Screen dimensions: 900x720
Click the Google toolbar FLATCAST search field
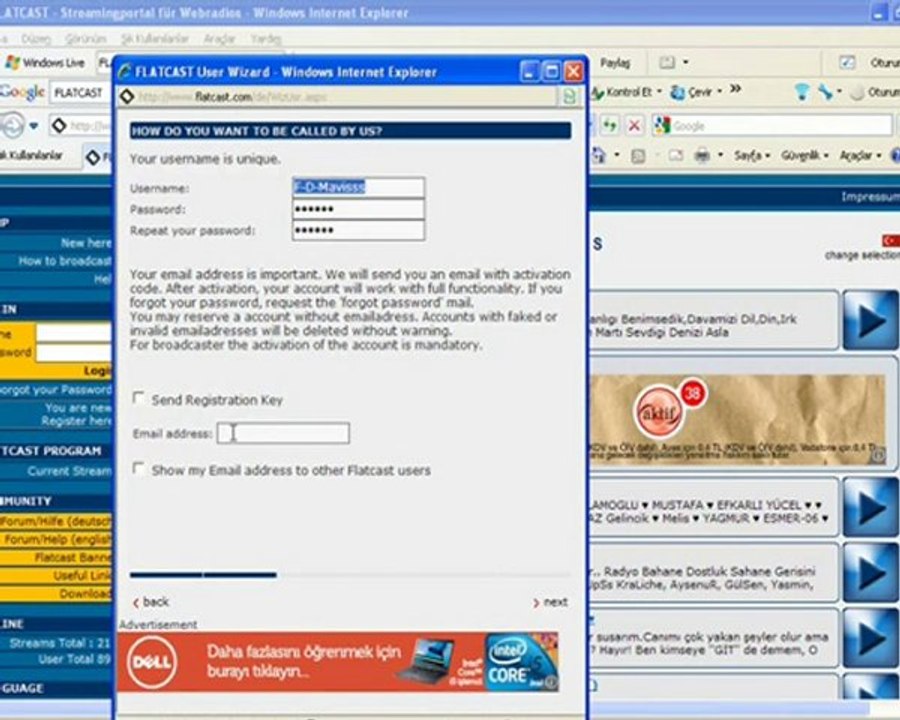click(x=80, y=92)
